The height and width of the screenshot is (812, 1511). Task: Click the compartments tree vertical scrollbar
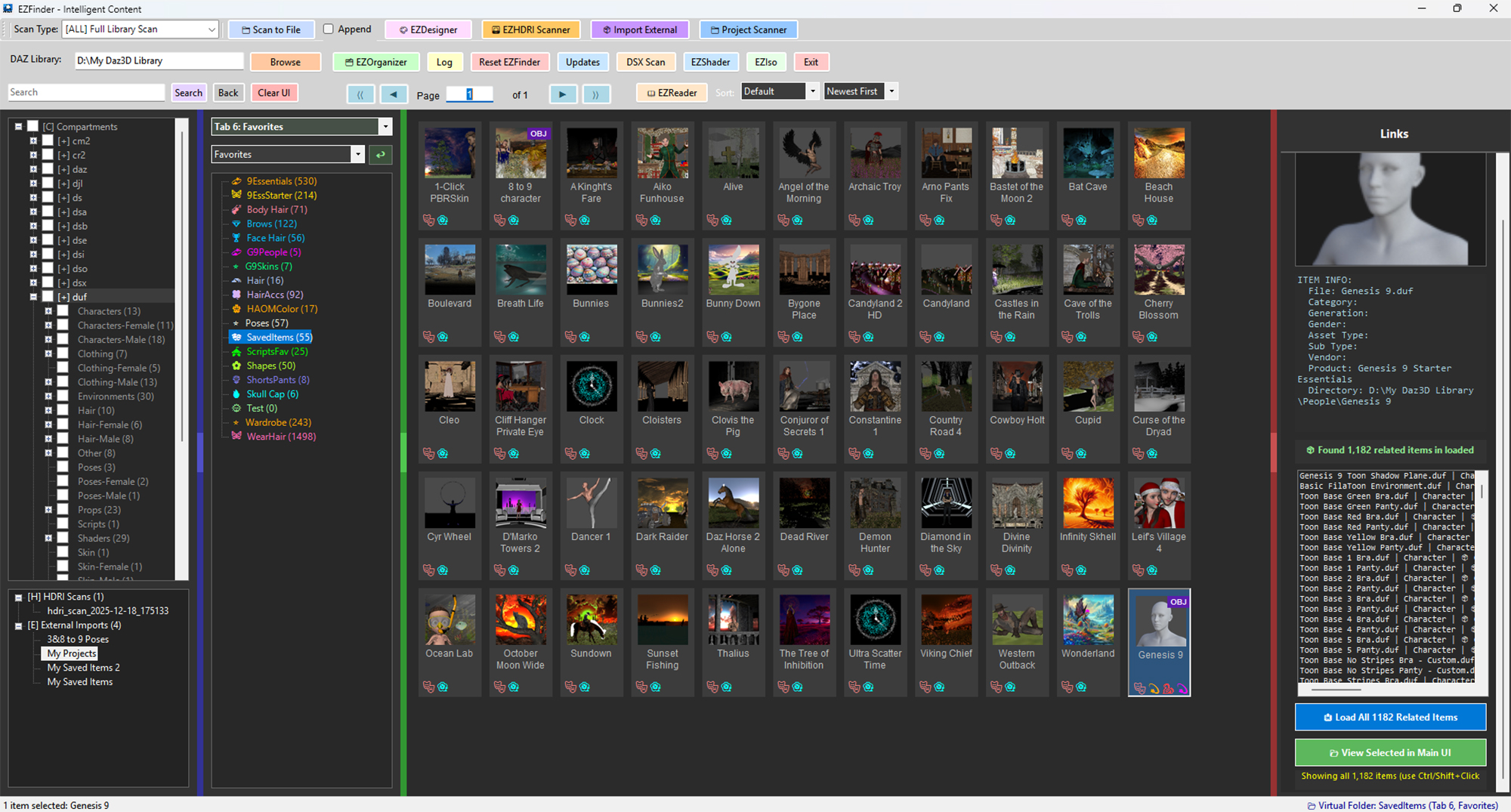click(x=181, y=347)
